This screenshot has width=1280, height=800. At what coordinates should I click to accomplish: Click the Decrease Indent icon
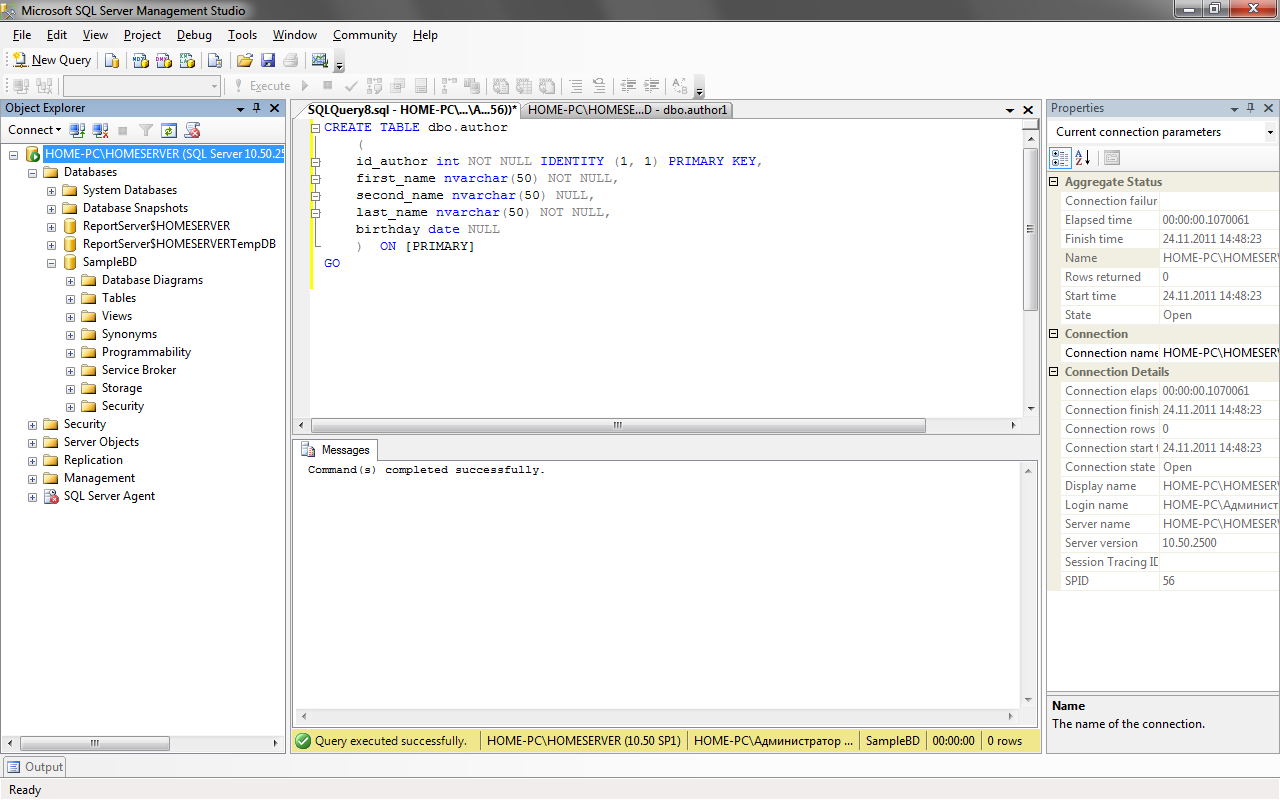click(628, 86)
